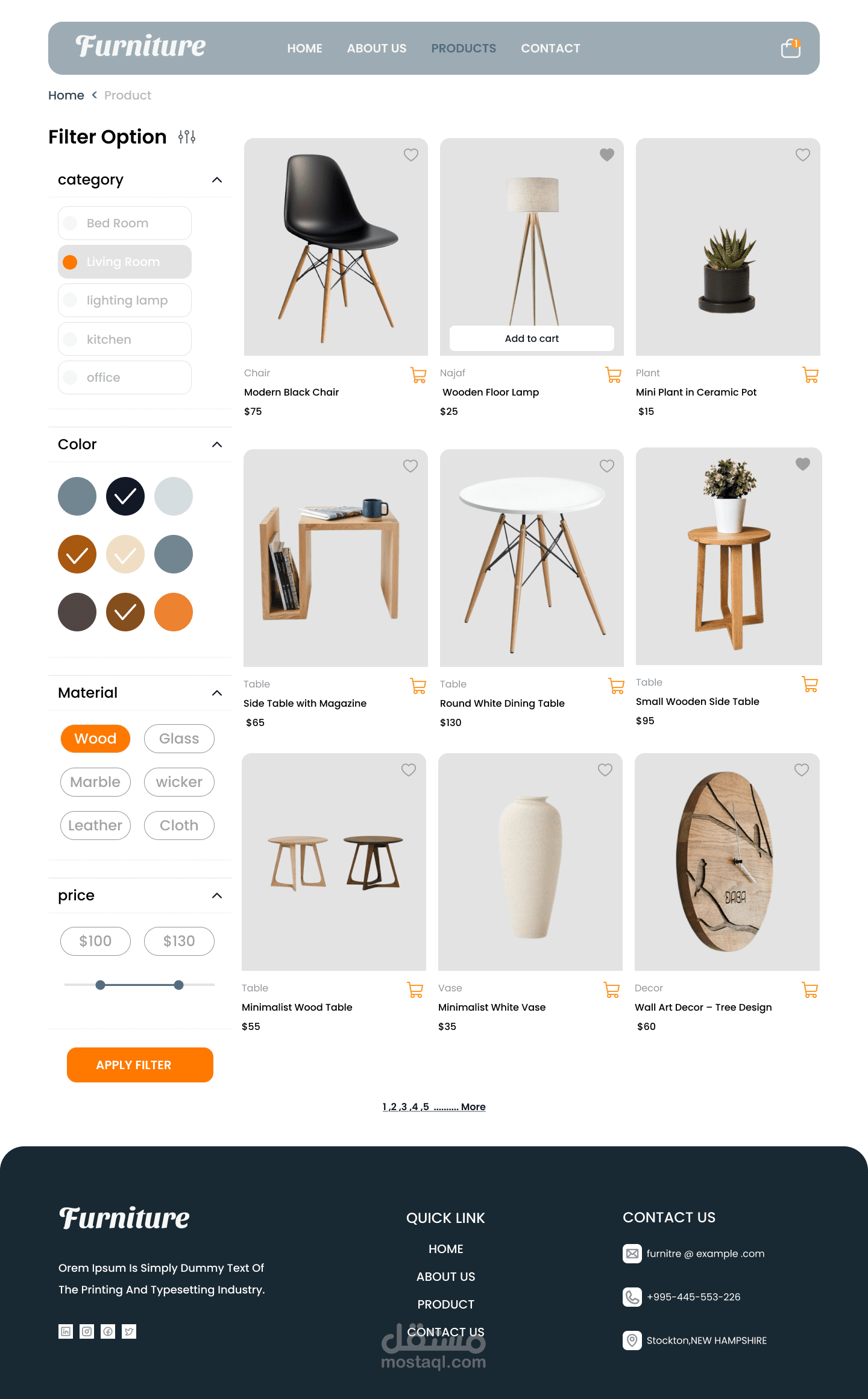Collapse the price filter section
The width and height of the screenshot is (868, 1399).
[x=217, y=895]
